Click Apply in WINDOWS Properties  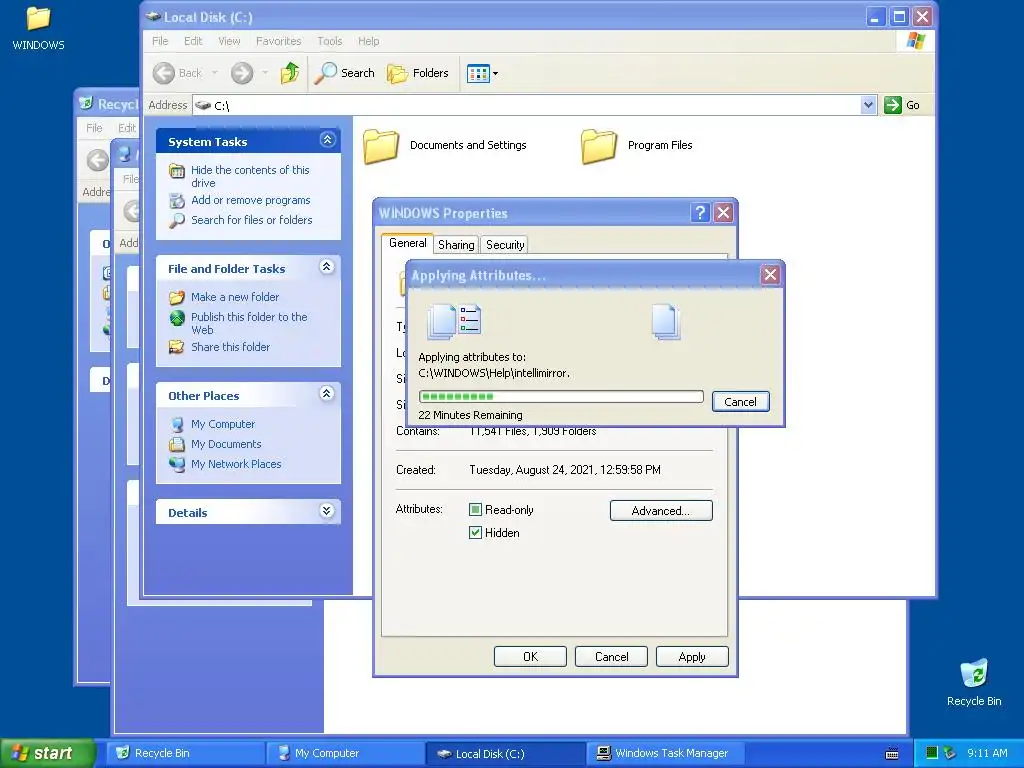pos(692,657)
